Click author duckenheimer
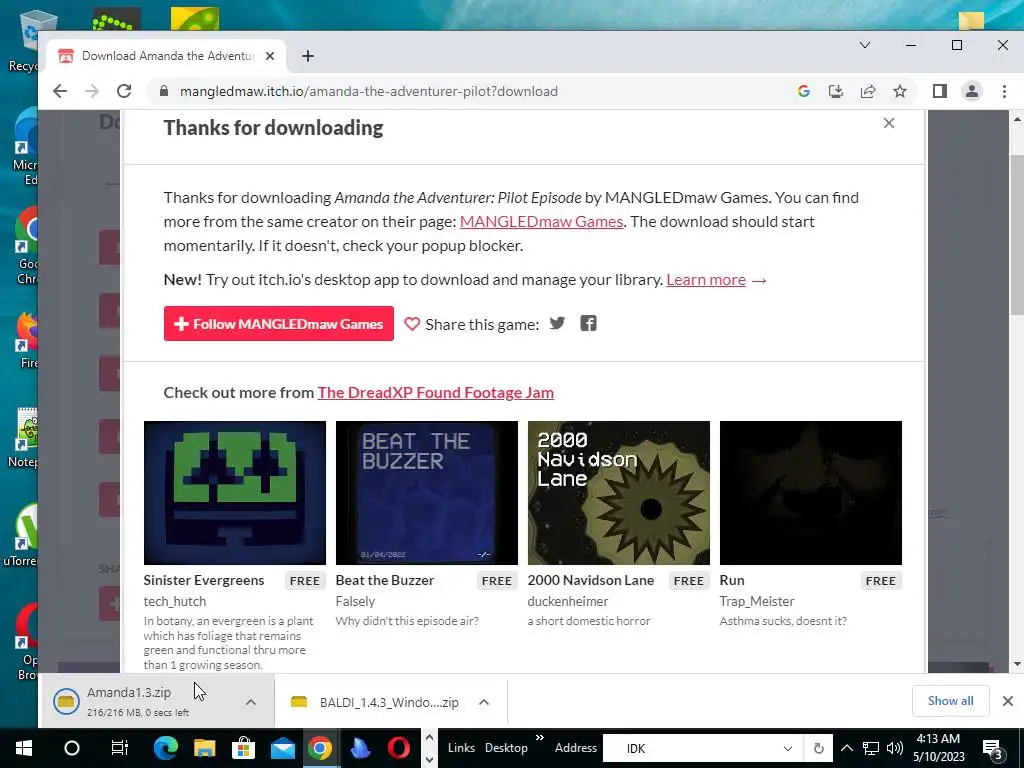The width and height of the screenshot is (1024, 768). [x=568, y=601]
